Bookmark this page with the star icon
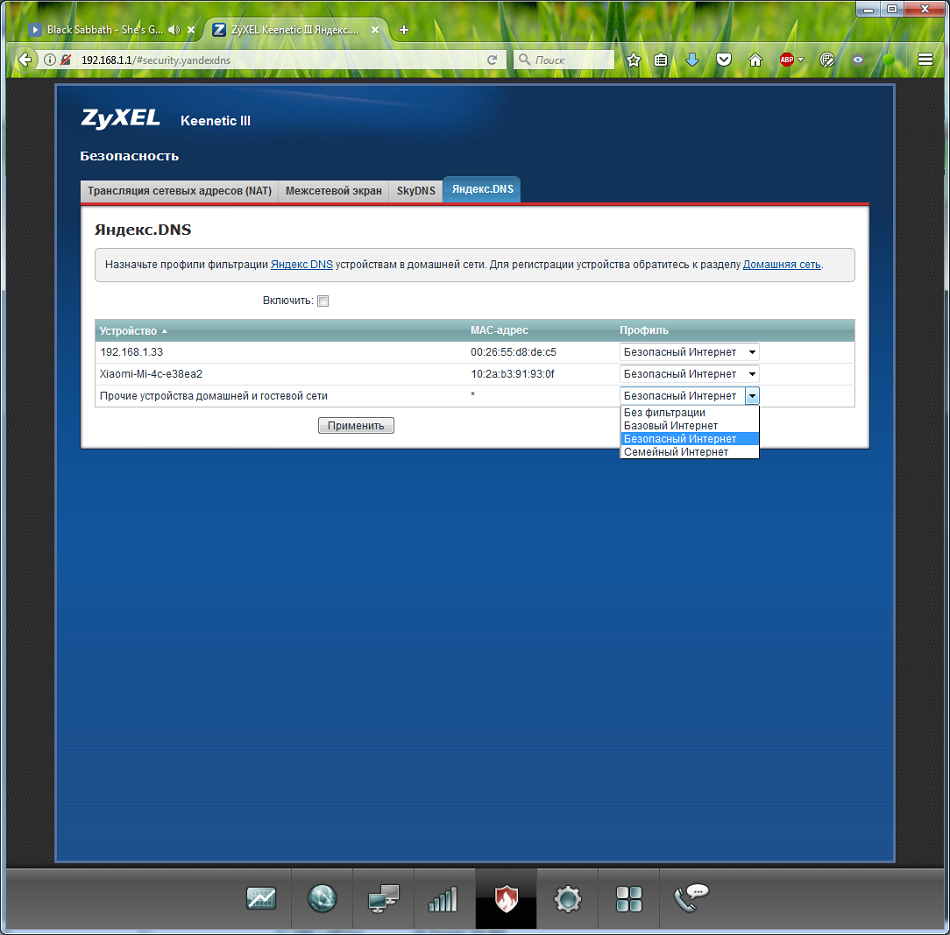This screenshot has height=935, width=950. pyautogui.click(x=634, y=59)
